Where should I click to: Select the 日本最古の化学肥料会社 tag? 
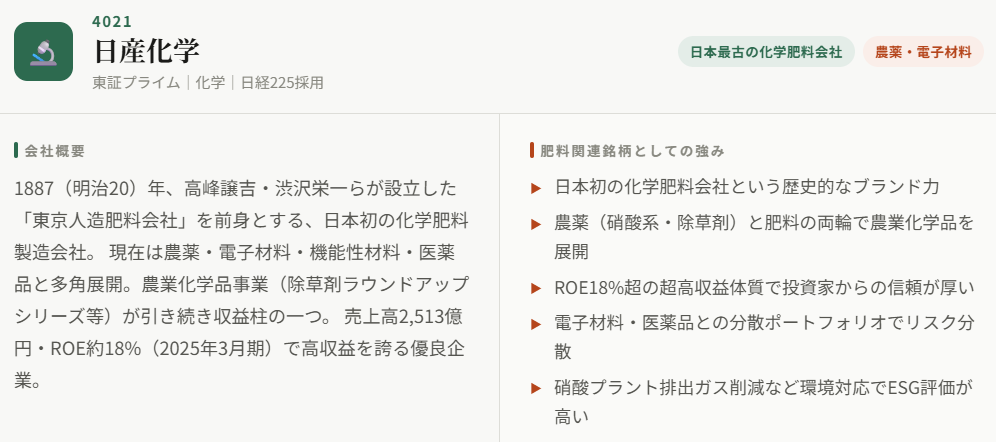[x=766, y=52]
